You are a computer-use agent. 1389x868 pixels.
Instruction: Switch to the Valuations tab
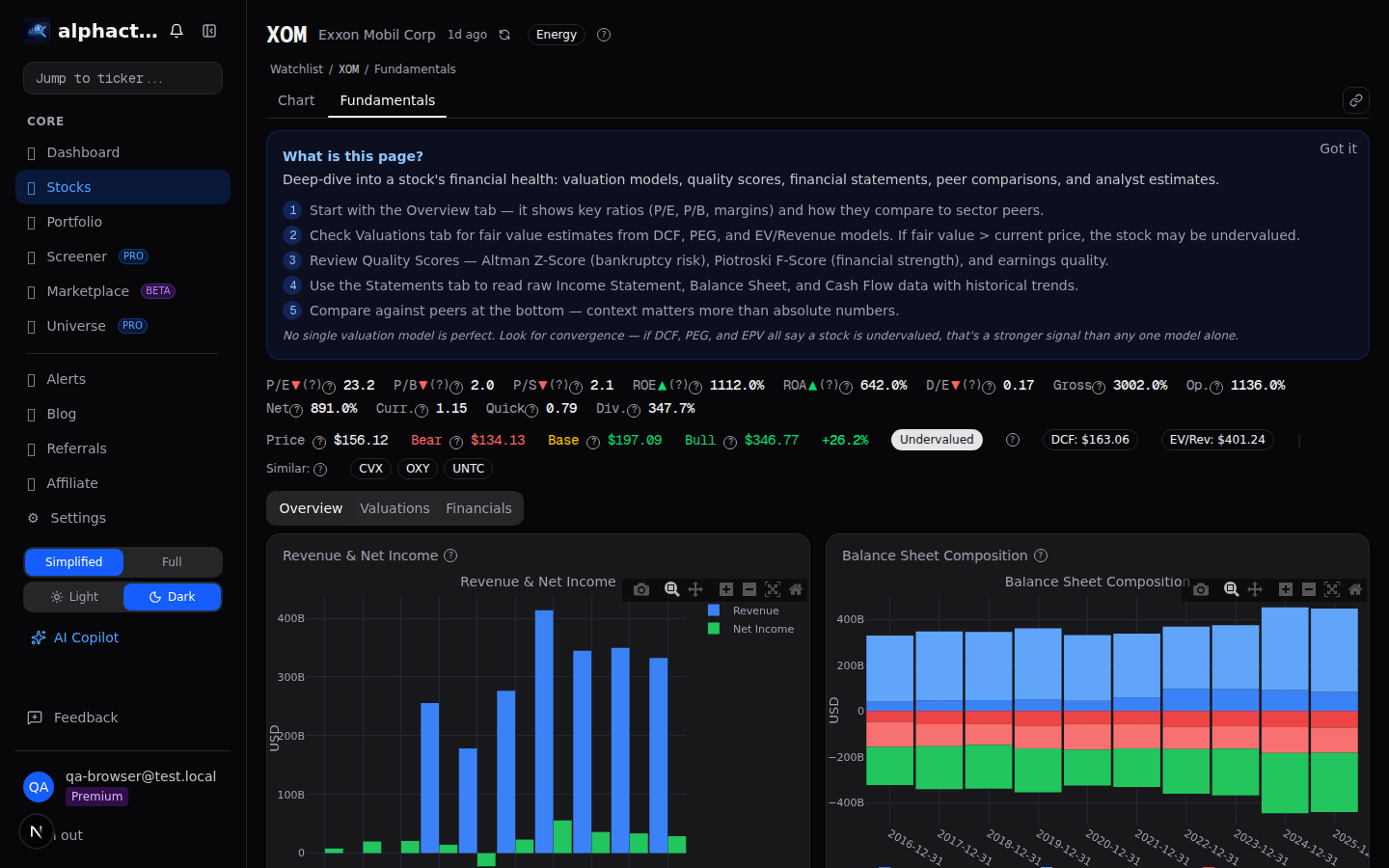395,508
